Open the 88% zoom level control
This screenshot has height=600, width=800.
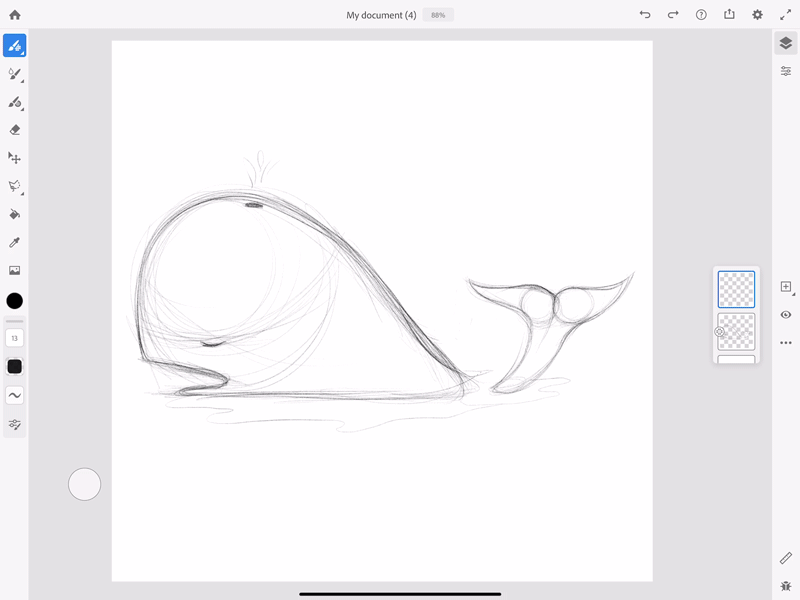pyautogui.click(x=437, y=14)
